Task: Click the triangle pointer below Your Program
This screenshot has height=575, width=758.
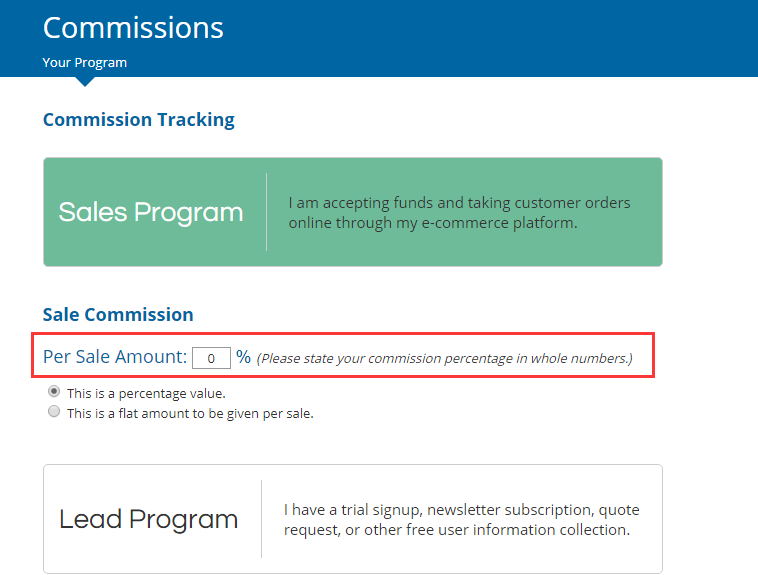Action: (x=84, y=80)
